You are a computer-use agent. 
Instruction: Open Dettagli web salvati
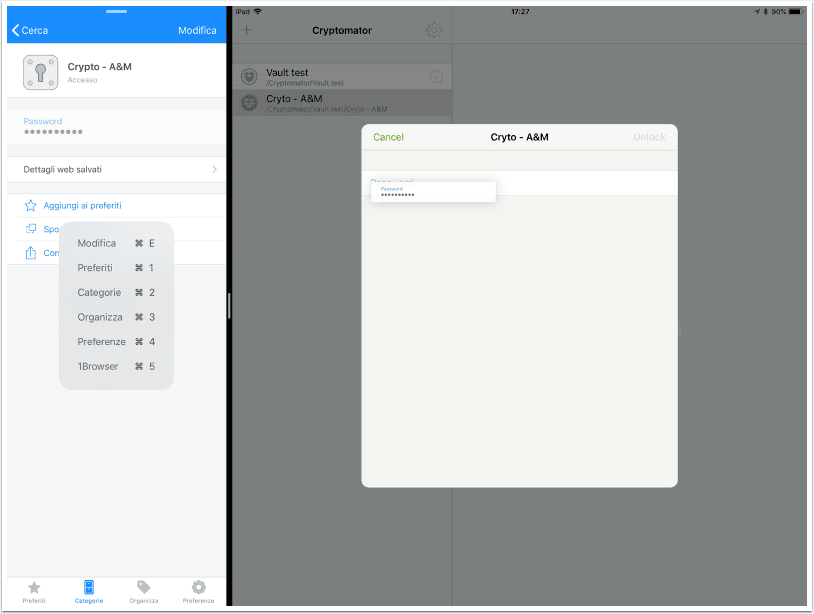click(x=116, y=169)
